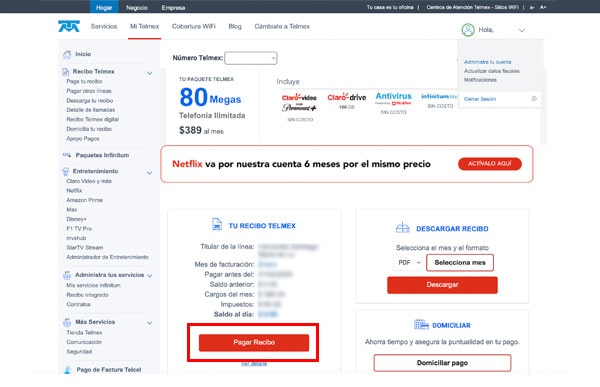Screen dimensions: 600x387
Task: Click the Cerrar Sesión link
Action: click(x=480, y=99)
